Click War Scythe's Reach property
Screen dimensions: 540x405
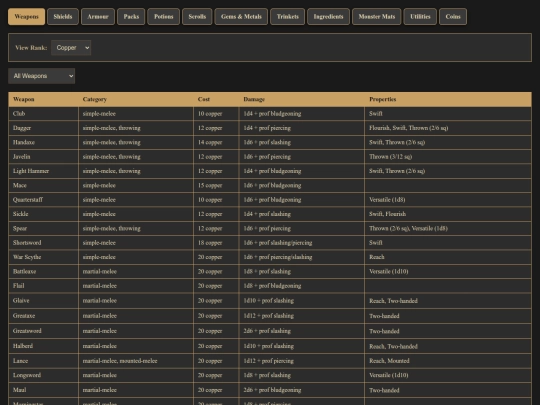pos(376,257)
